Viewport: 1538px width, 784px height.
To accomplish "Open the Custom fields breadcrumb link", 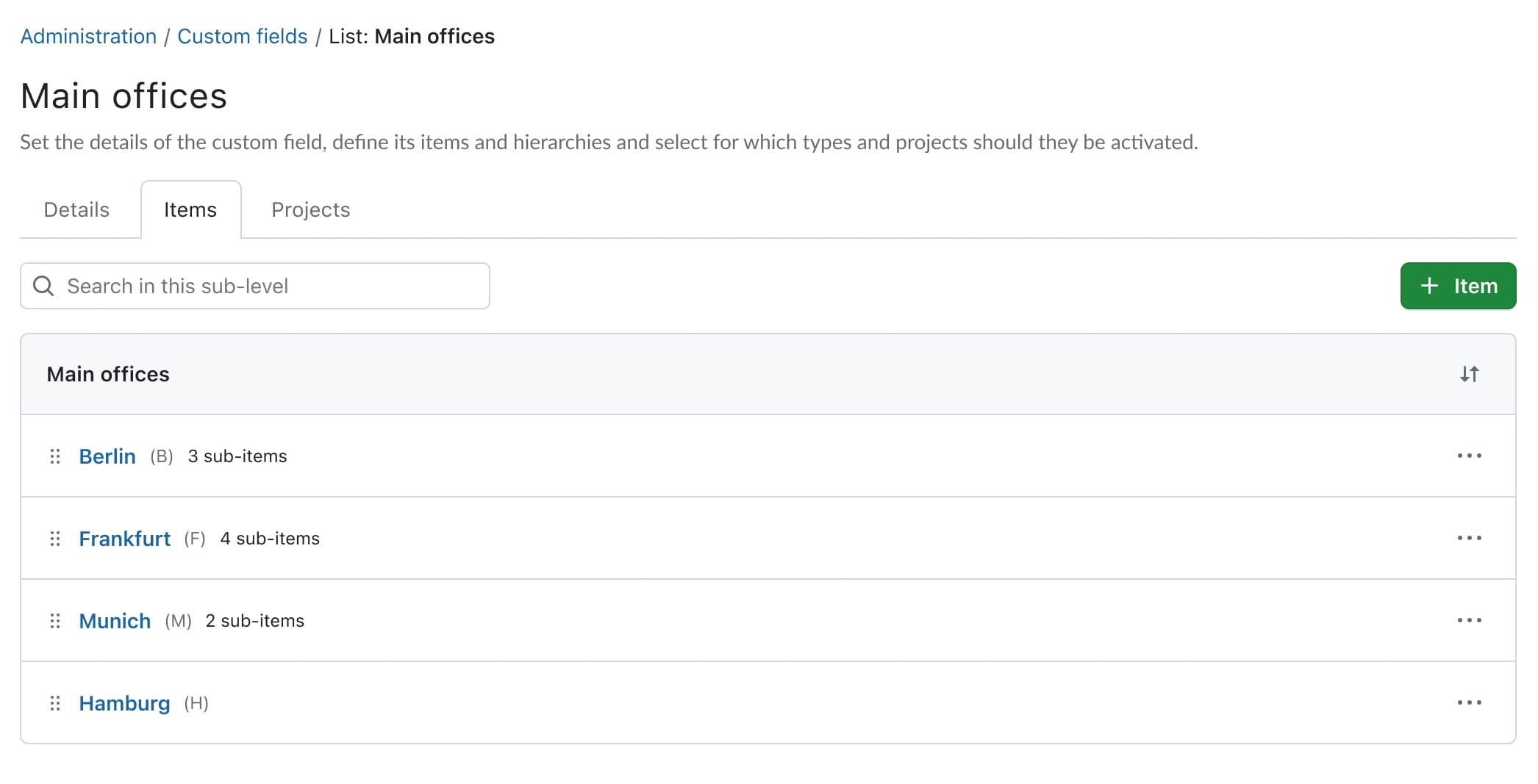I will coord(242,36).
